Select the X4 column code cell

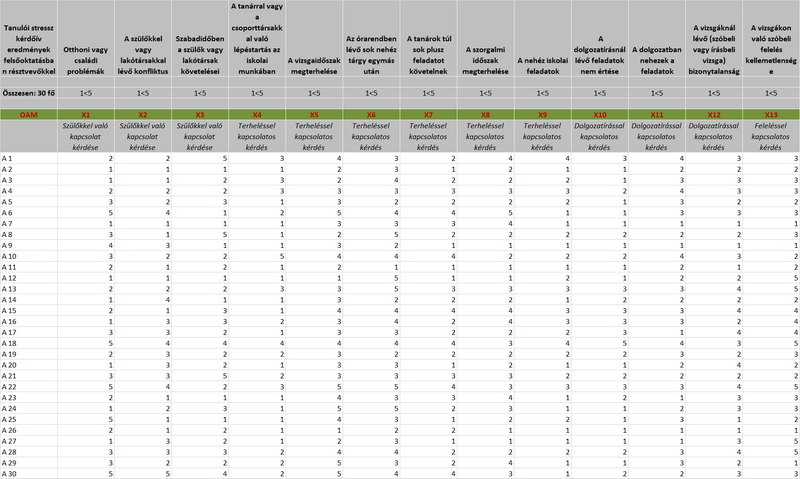257,115
